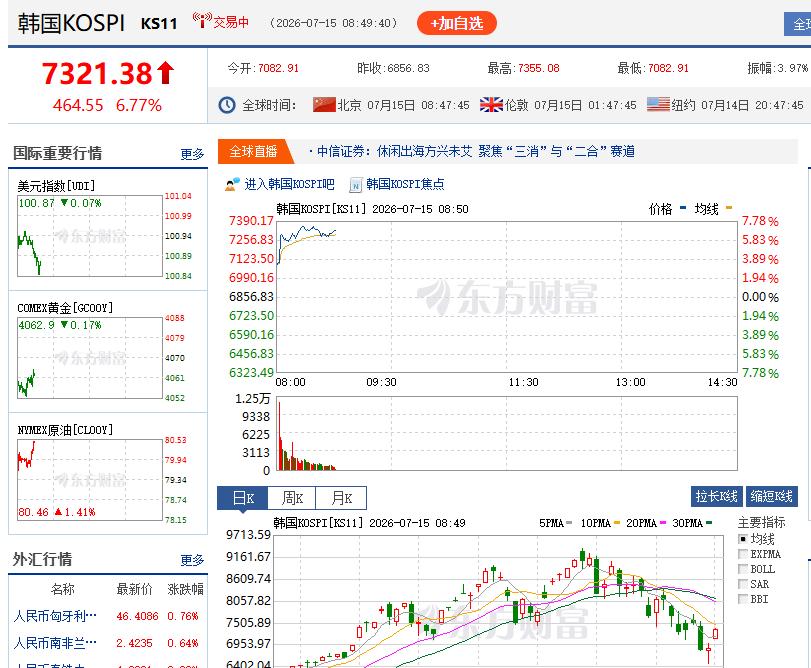
Task: Click the 缩短K线 button
Action: pyautogui.click(x=772, y=496)
